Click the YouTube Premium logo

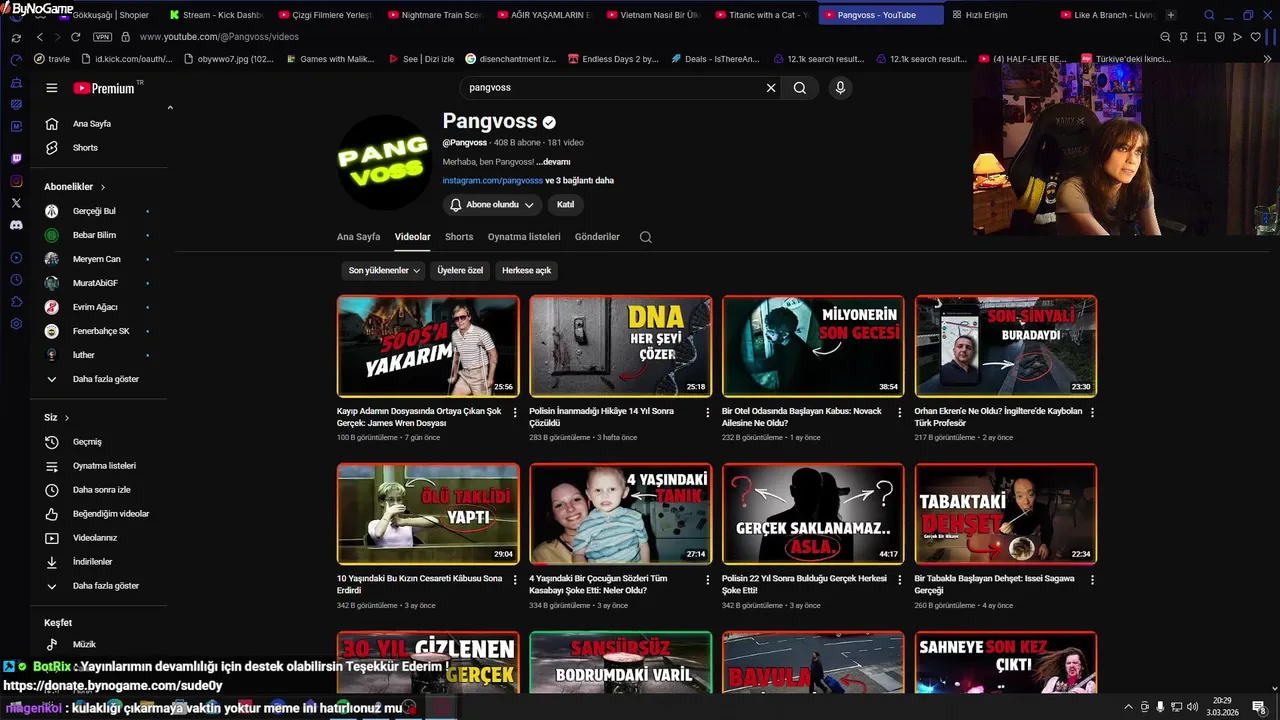(104, 88)
